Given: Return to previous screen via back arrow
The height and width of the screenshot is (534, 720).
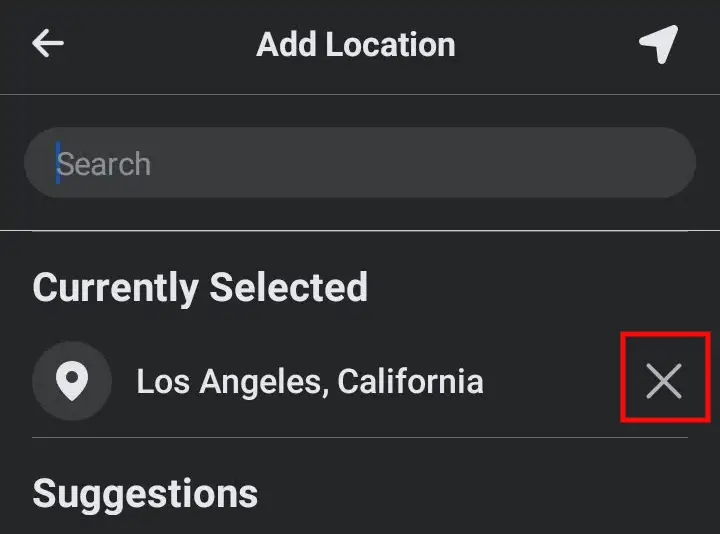Looking at the screenshot, I should point(48,43).
